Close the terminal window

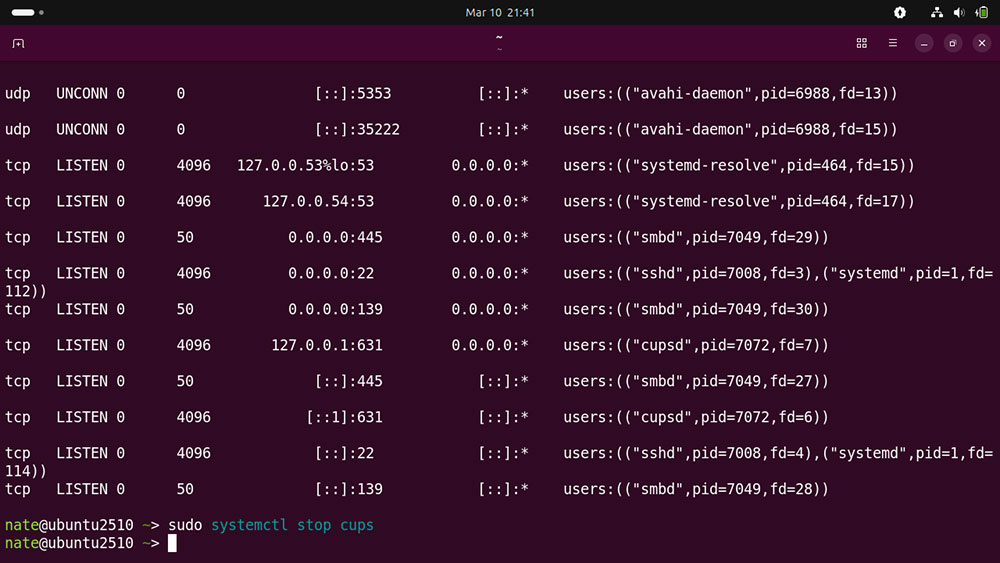point(982,43)
